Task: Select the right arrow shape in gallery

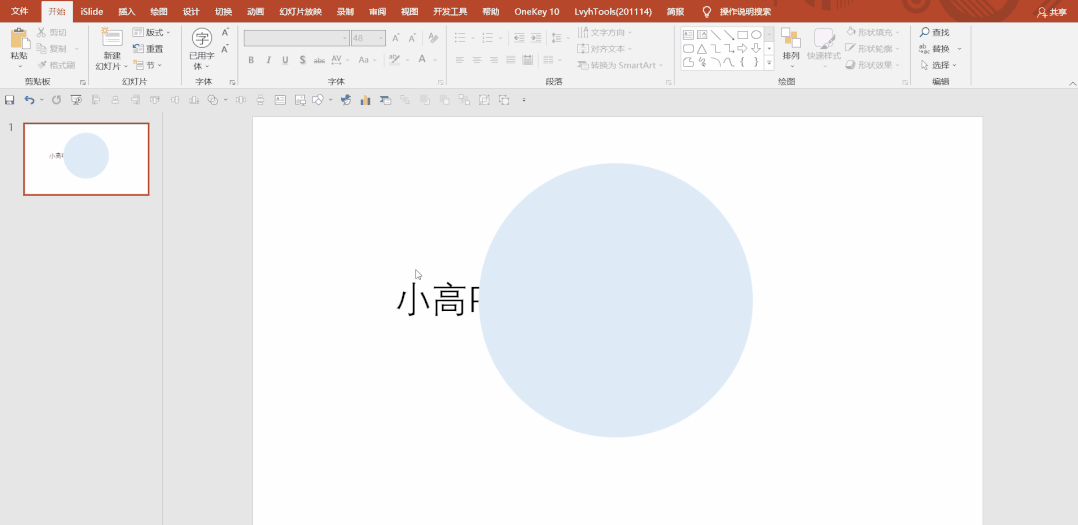Action: tap(742, 49)
